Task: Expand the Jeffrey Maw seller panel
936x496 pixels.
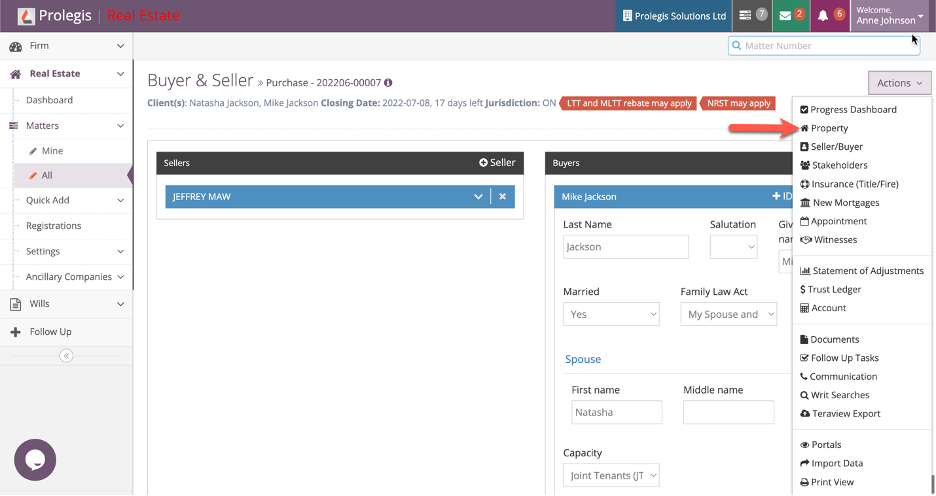Action: (478, 197)
